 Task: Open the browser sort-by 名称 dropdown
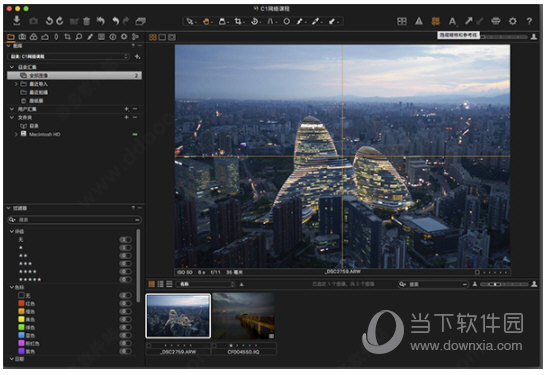coord(205,284)
